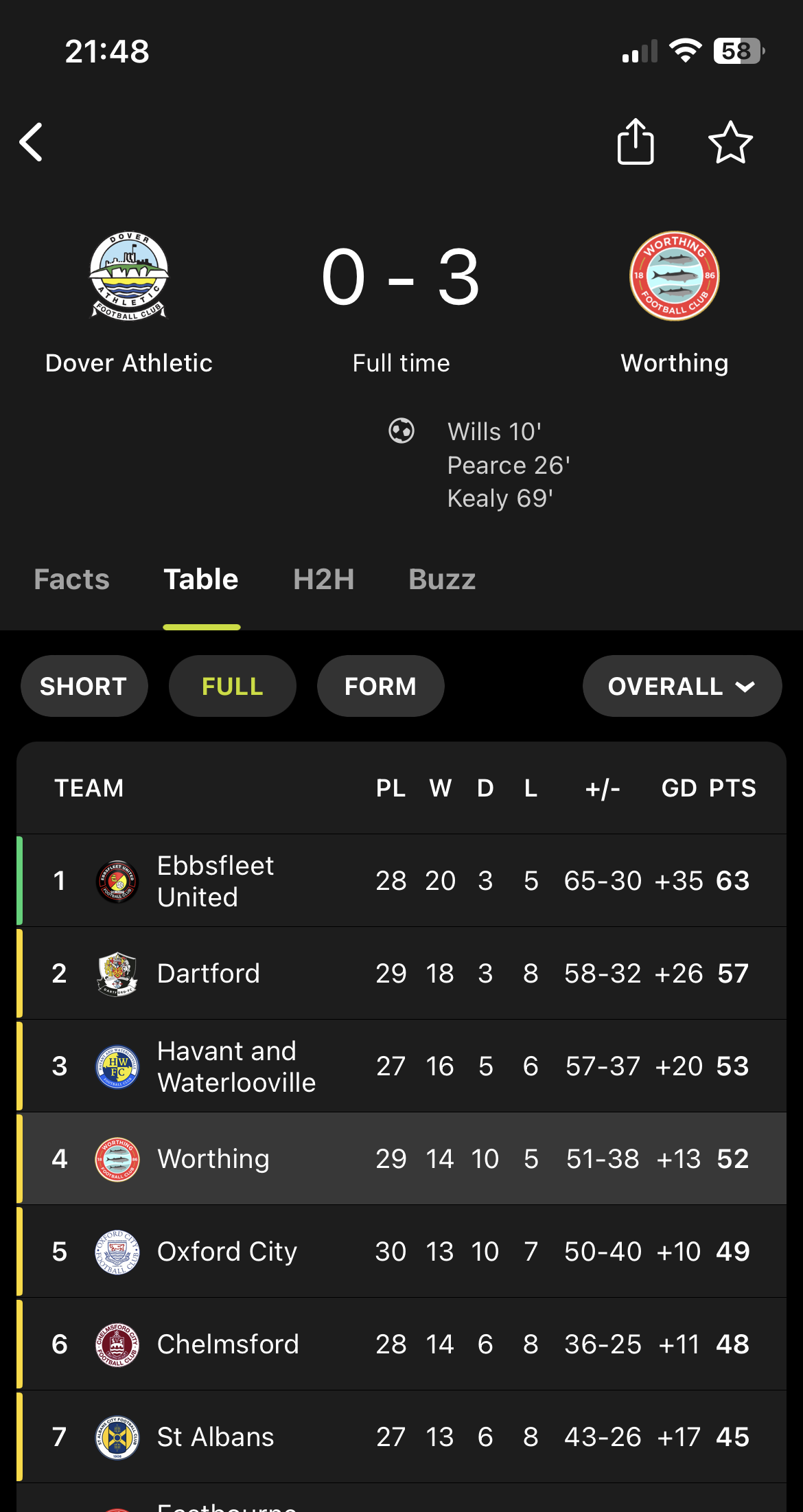Switch to the Facts tab

(71, 580)
